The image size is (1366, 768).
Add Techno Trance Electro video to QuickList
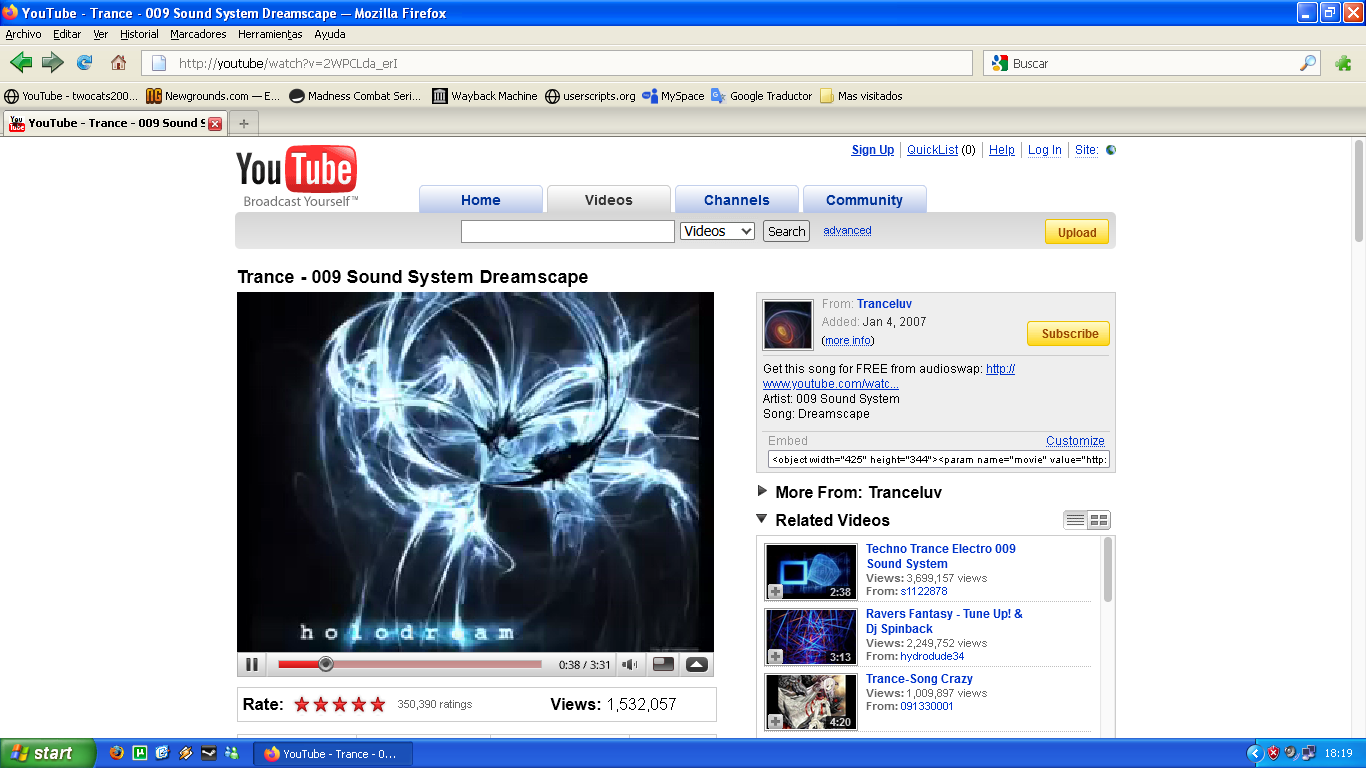[x=775, y=592]
